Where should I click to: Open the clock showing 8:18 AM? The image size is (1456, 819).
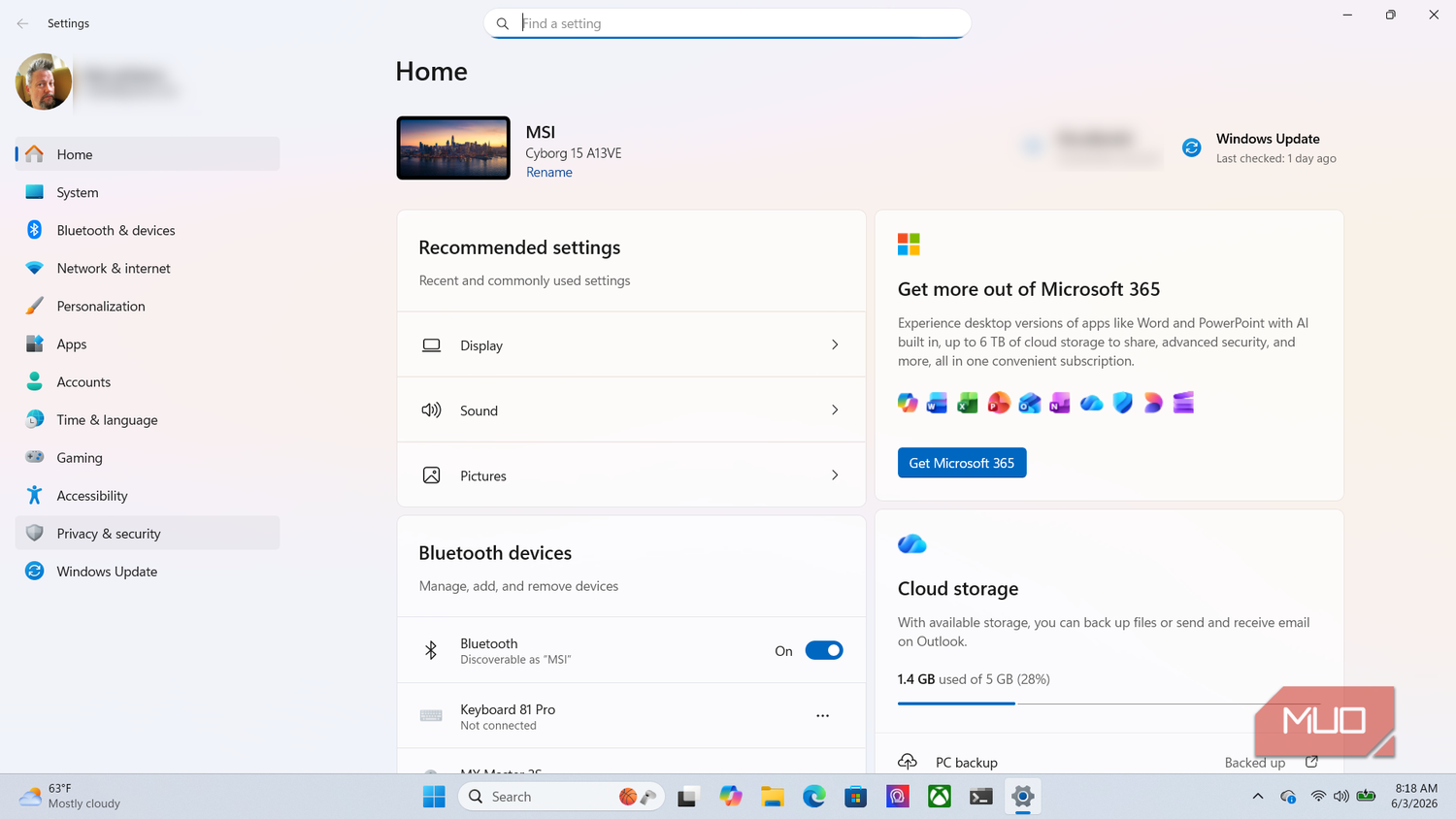click(x=1415, y=796)
